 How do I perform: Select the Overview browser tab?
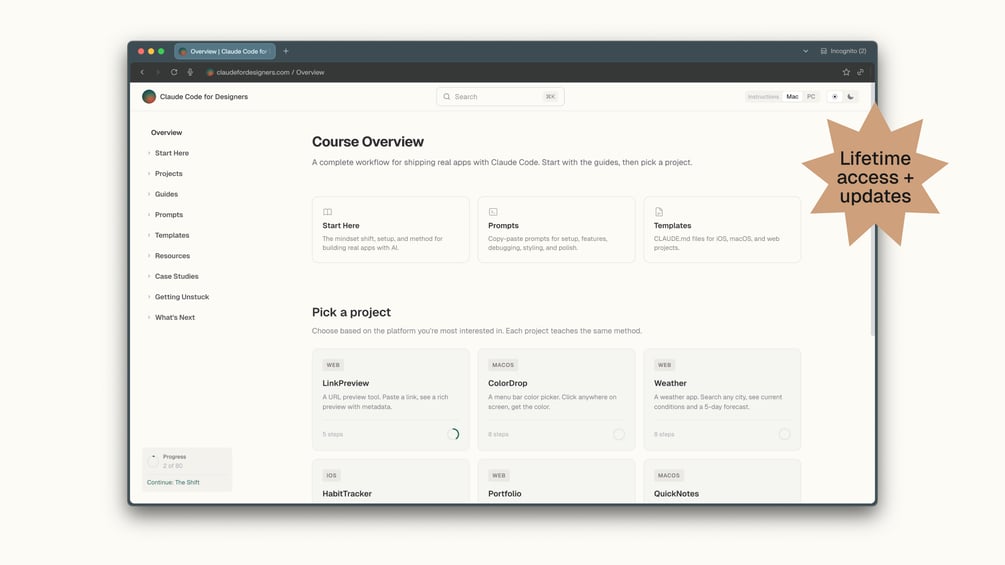pos(225,51)
